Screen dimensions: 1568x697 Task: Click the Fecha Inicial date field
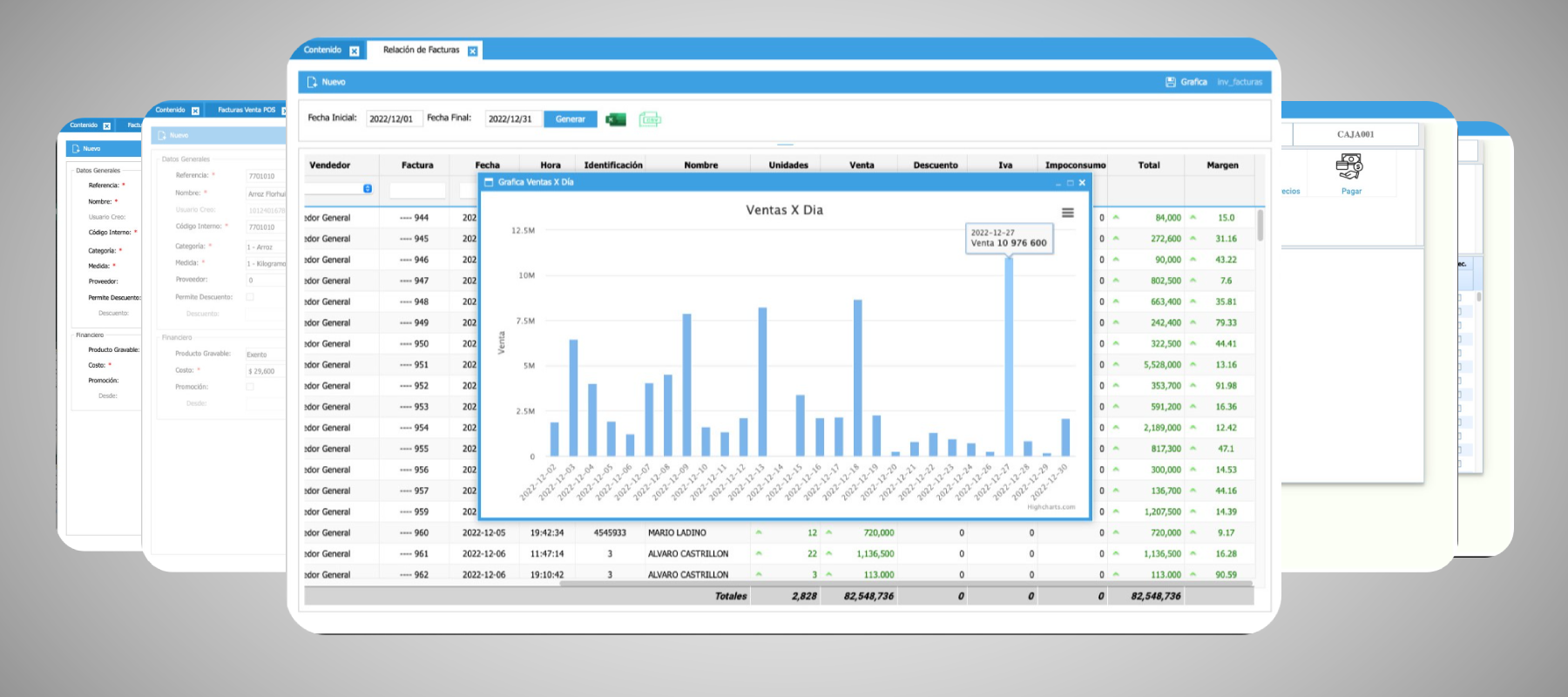(393, 119)
